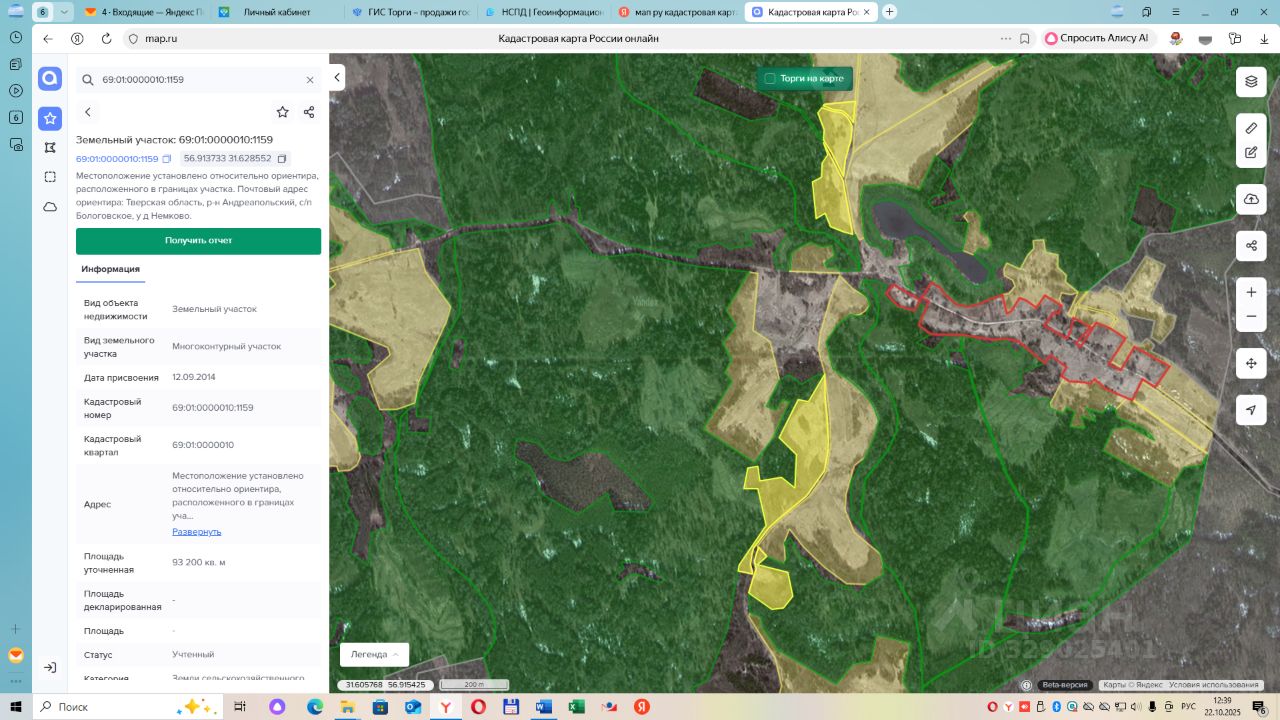Open Excel from the taskbar

point(577,706)
